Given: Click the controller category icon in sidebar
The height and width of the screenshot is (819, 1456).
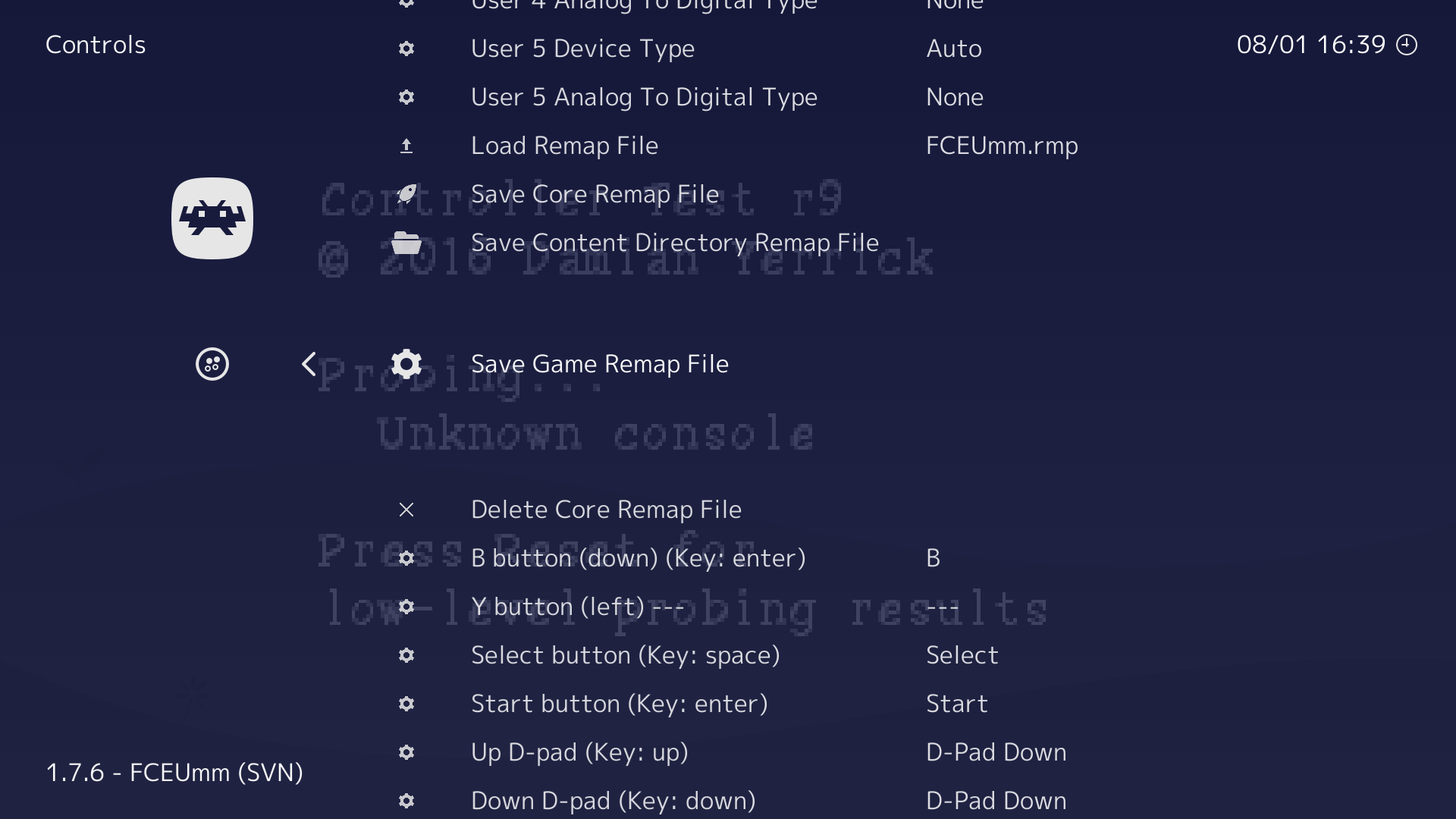Looking at the screenshot, I should tap(212, 364).
